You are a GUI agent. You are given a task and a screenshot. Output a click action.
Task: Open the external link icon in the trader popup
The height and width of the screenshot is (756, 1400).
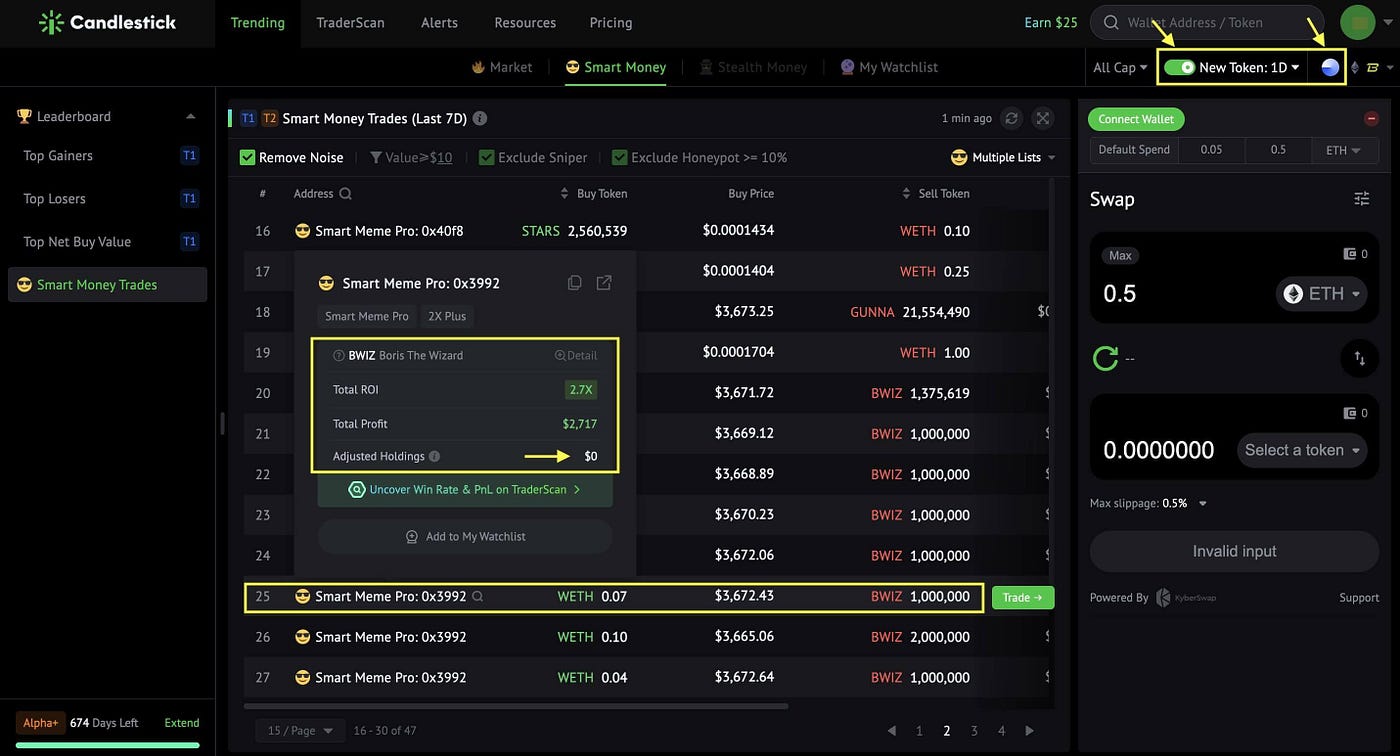(603, 283)
